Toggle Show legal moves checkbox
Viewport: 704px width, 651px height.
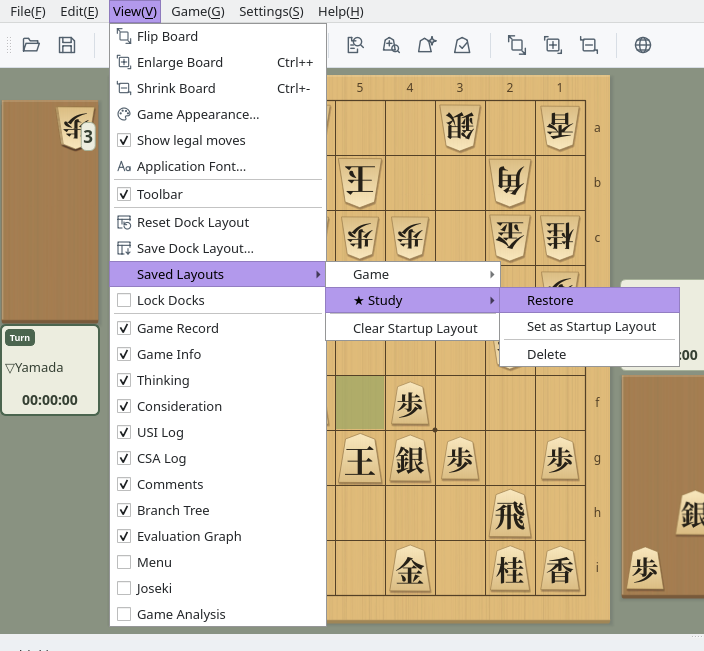pos(124,141)
